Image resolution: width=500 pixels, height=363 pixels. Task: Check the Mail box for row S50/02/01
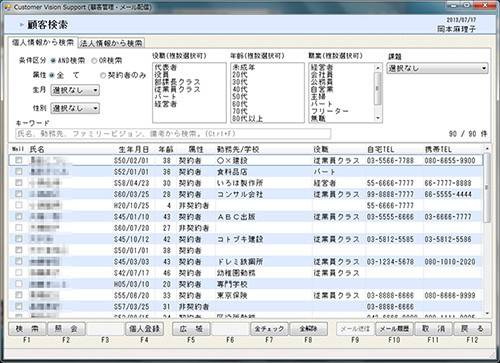pos(19,160)
